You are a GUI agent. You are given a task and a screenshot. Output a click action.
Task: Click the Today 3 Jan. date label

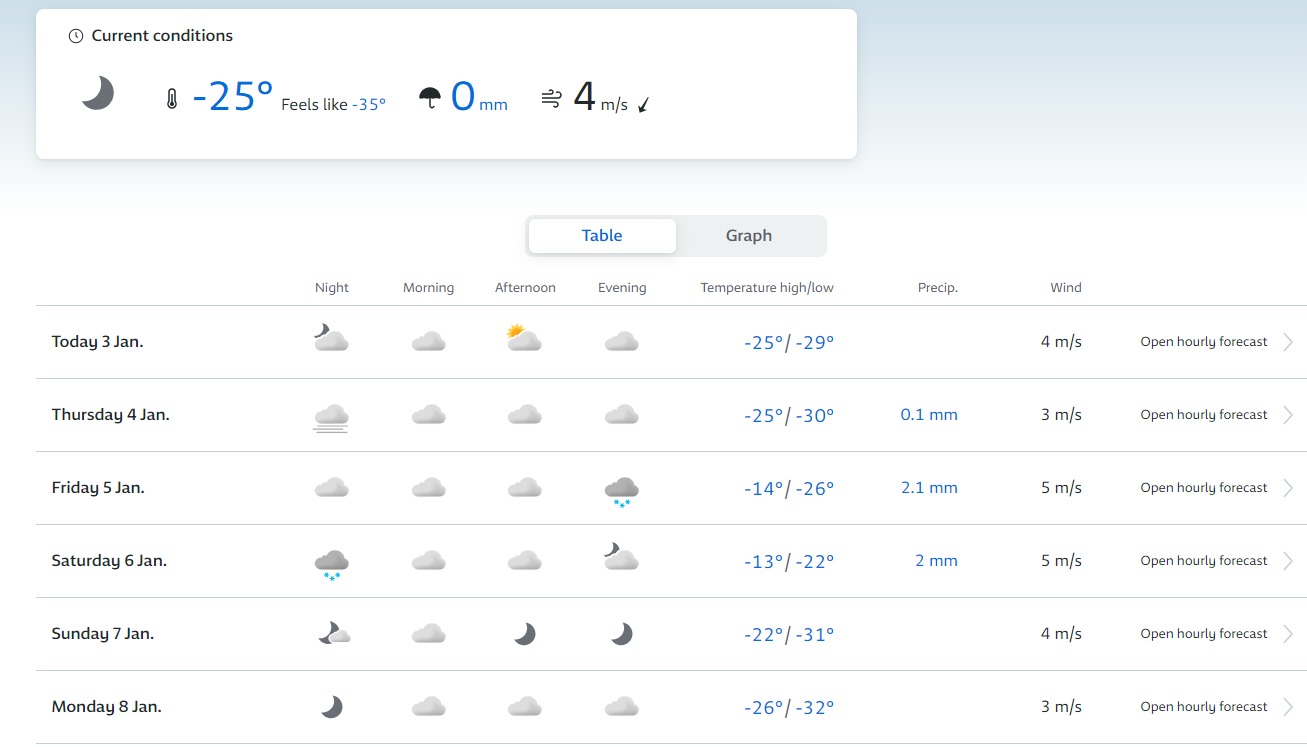[x=97, y=342]
